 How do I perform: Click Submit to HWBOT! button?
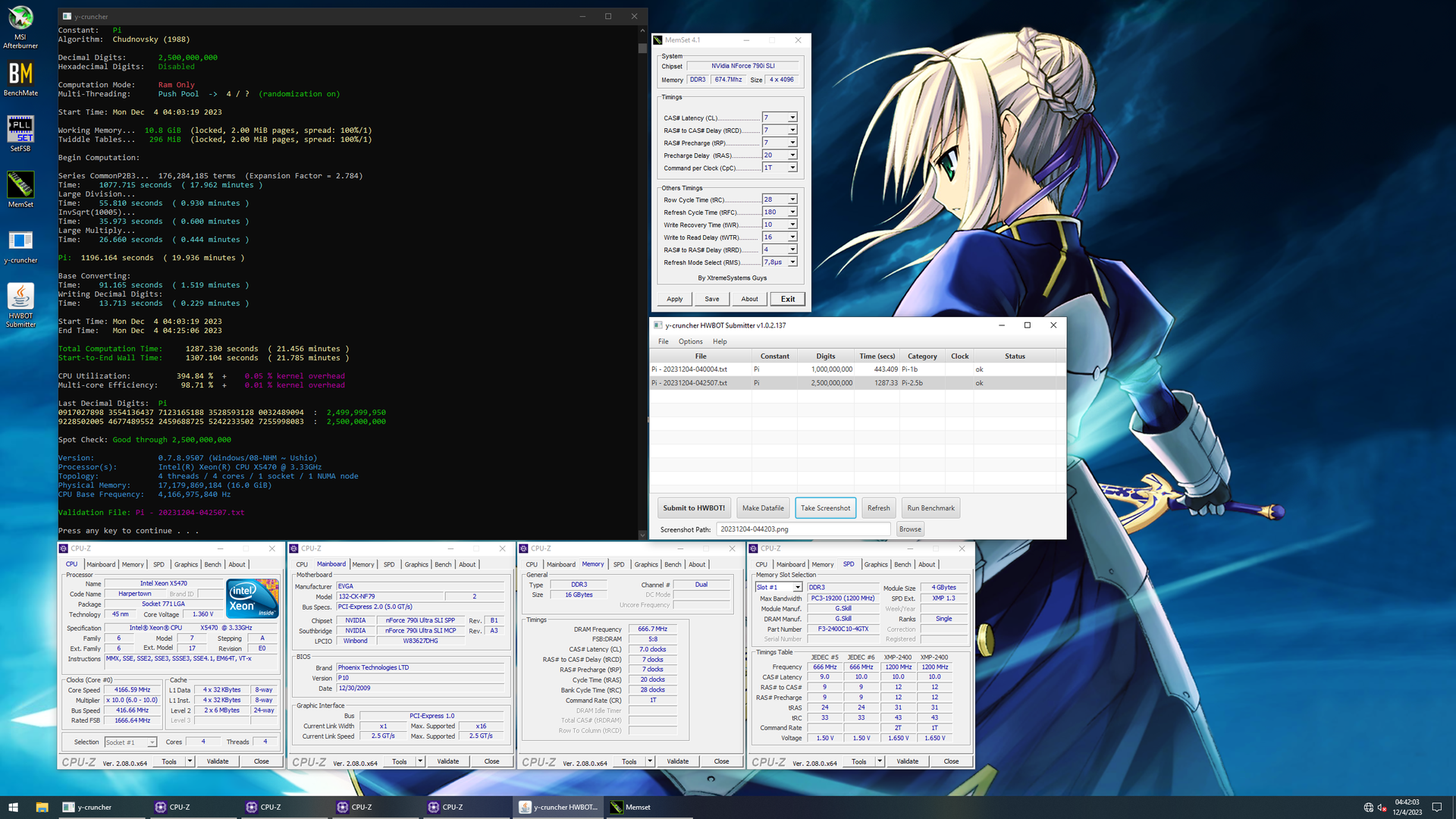(694, 508)
